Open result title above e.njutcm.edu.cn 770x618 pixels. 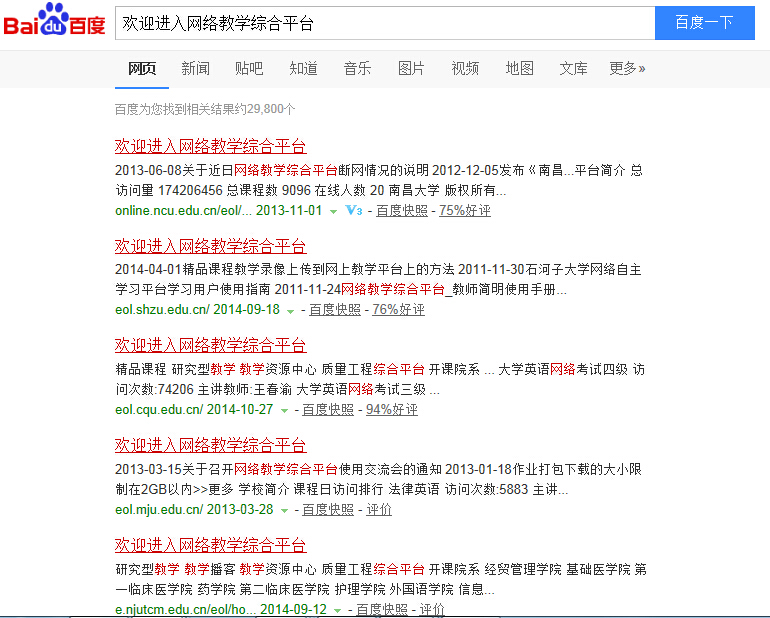pos(211,545)
